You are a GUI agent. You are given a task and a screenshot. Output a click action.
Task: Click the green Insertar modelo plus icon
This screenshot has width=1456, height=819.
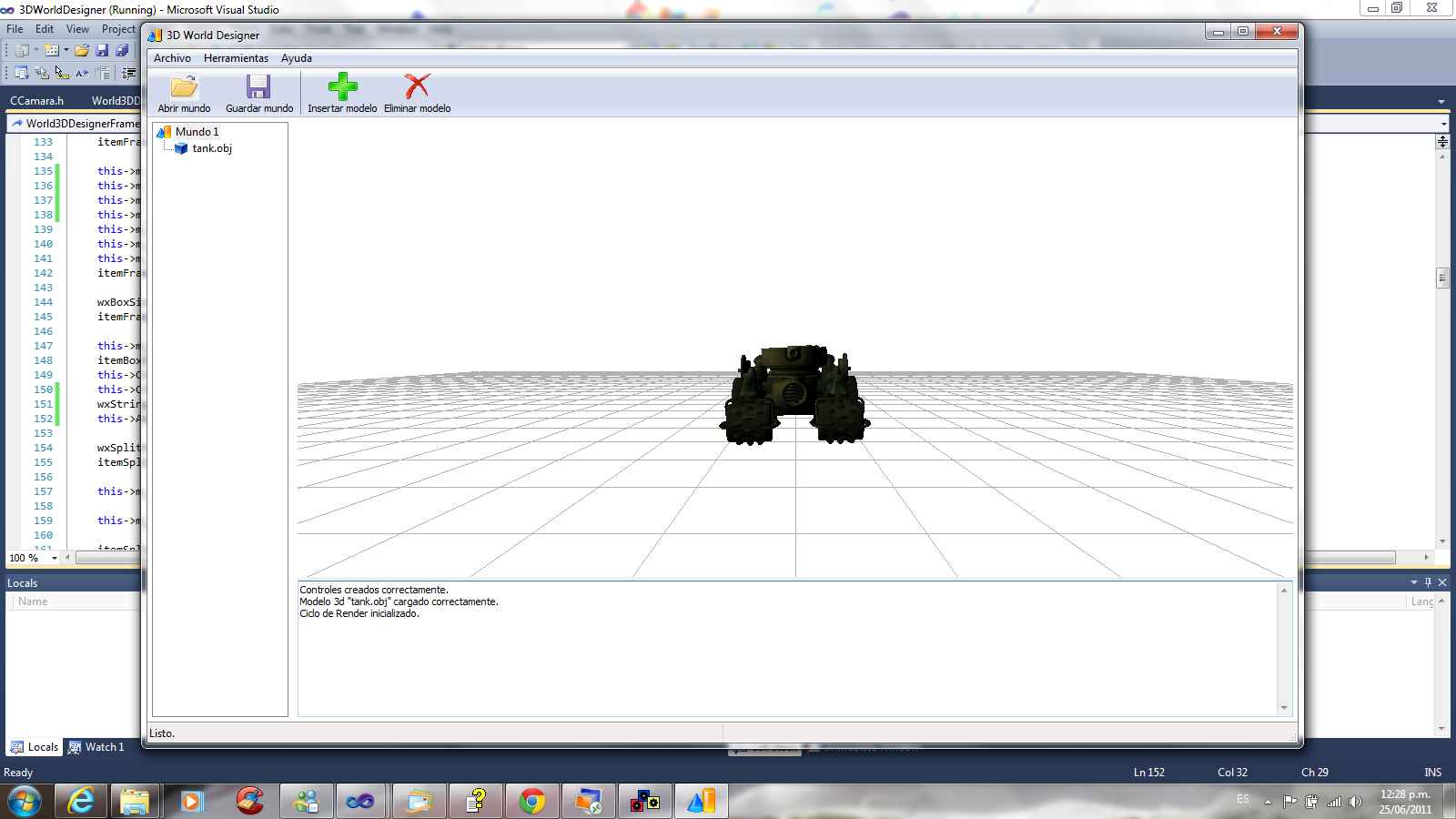tap(342, 86)
